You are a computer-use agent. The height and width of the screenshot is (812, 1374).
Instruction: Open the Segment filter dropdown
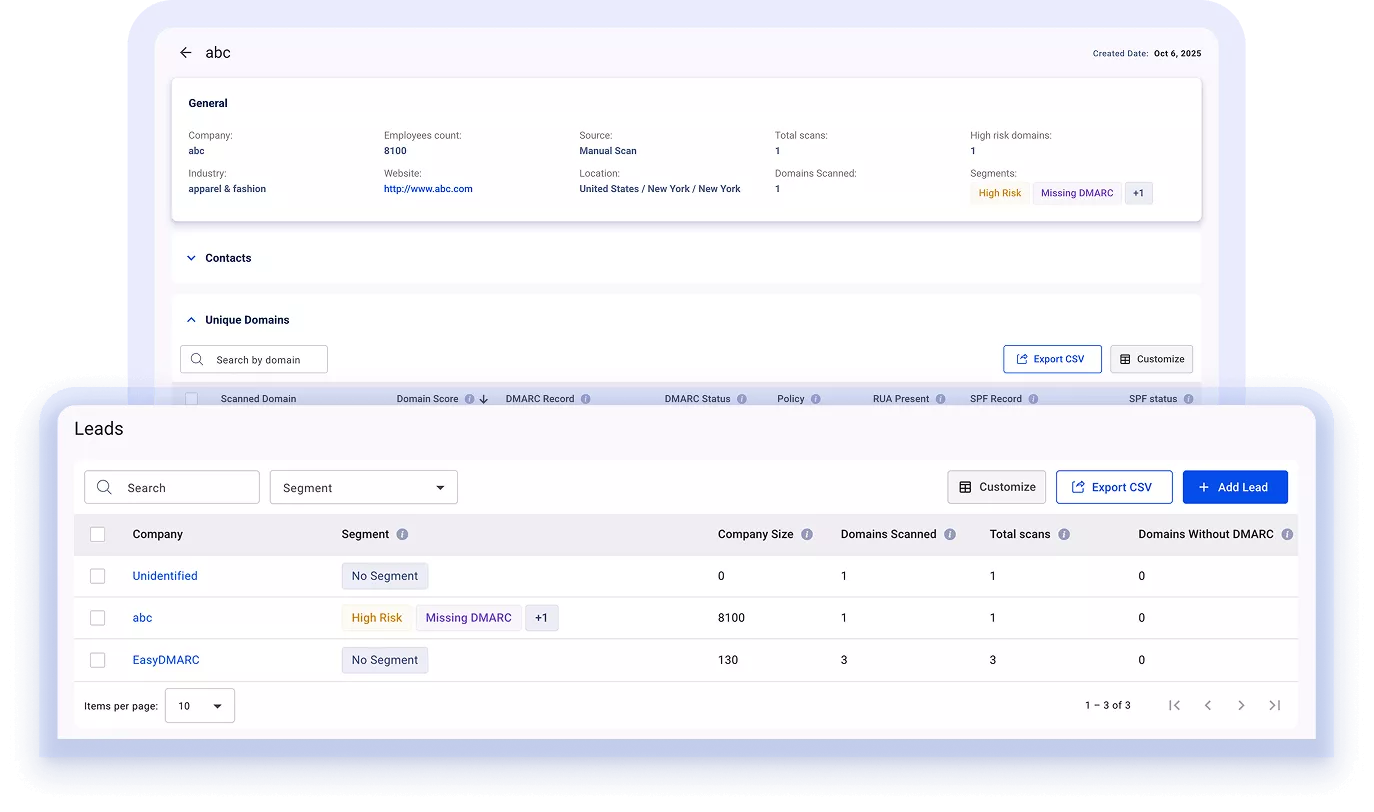tap(363, 487)
